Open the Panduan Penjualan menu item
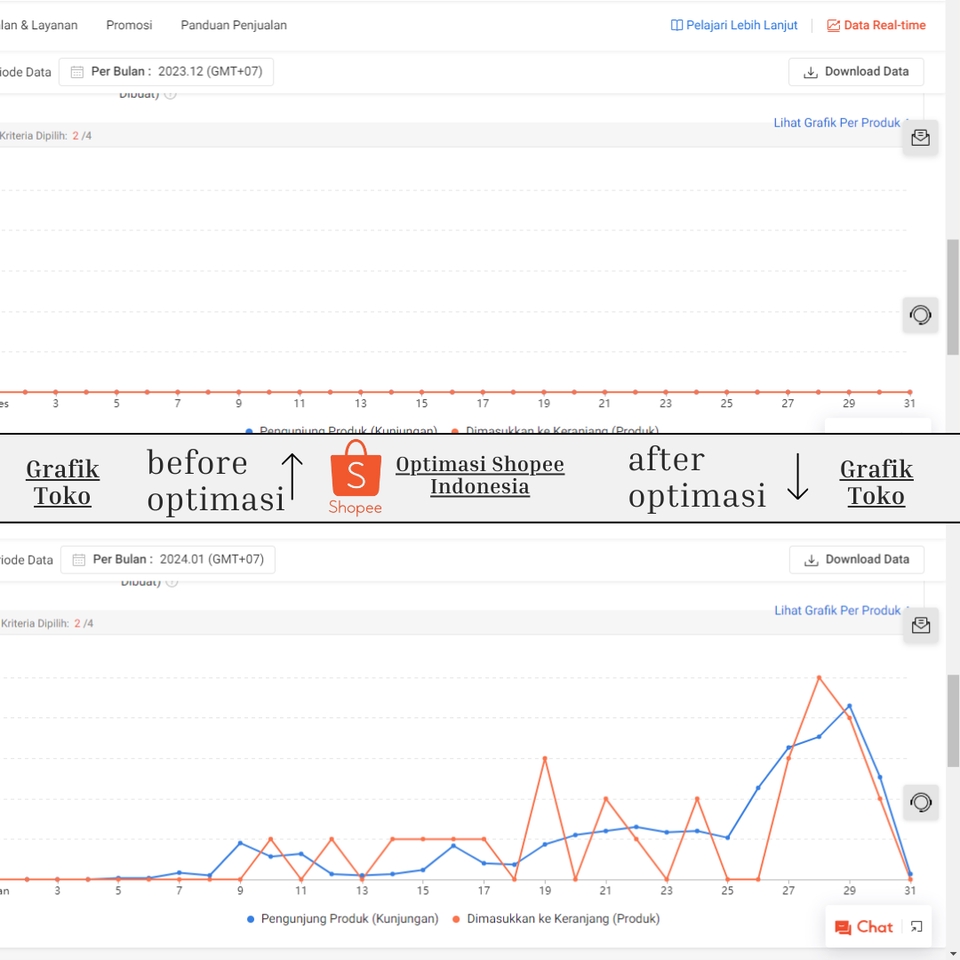This screenshot has height=960, width=960. 234,25
